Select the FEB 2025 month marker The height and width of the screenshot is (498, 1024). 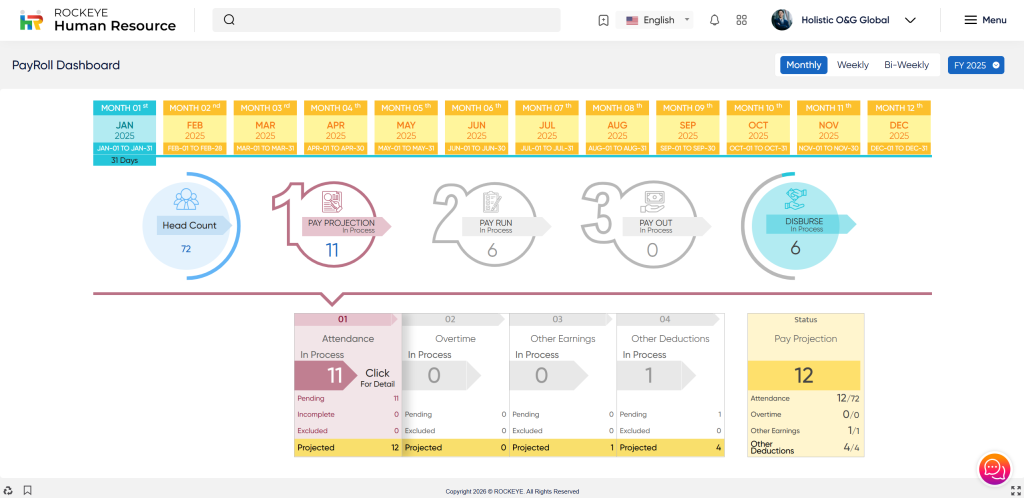coord(197,129)
